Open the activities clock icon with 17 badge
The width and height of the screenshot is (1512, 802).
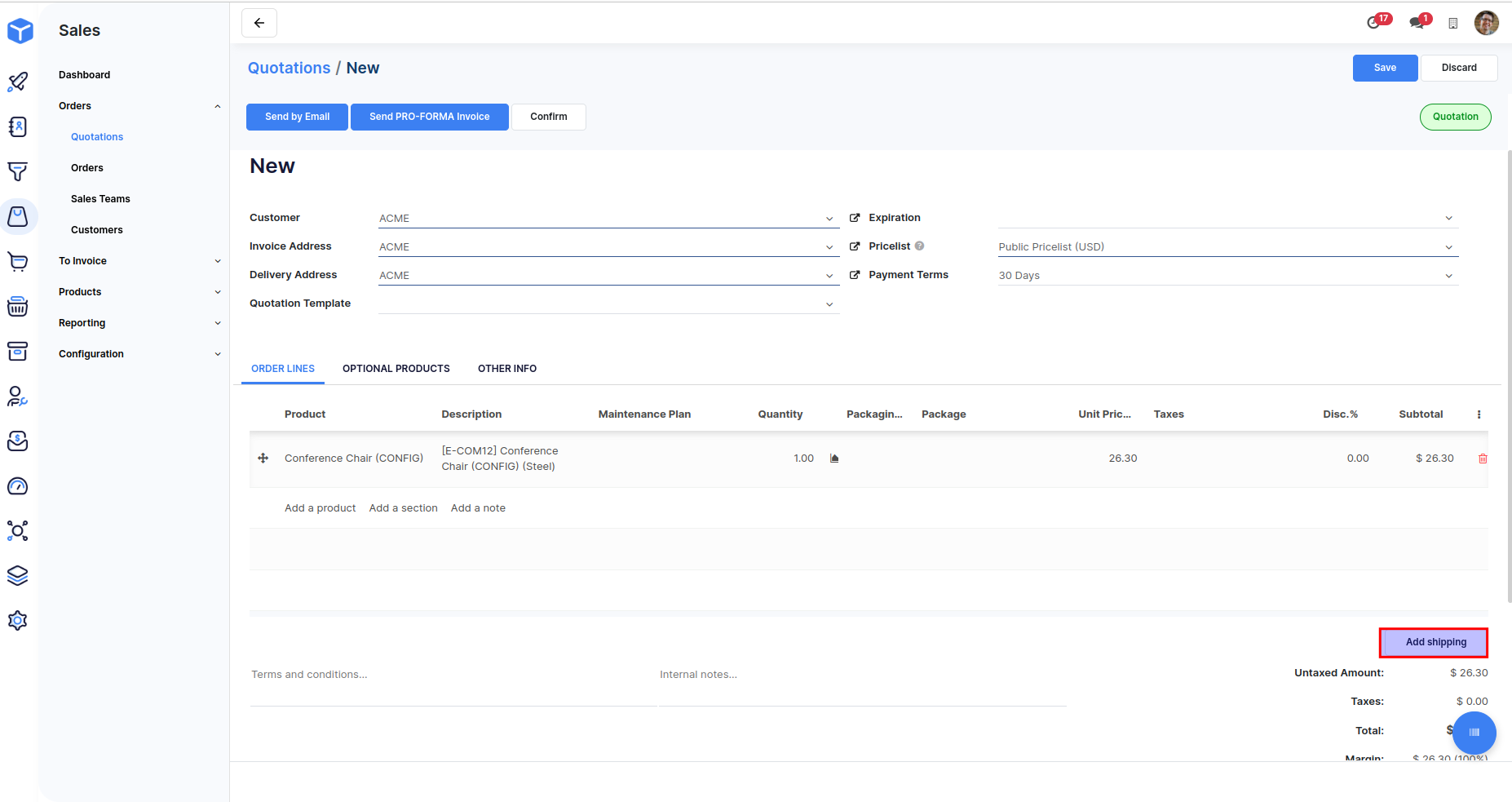tap(1374, 23)
